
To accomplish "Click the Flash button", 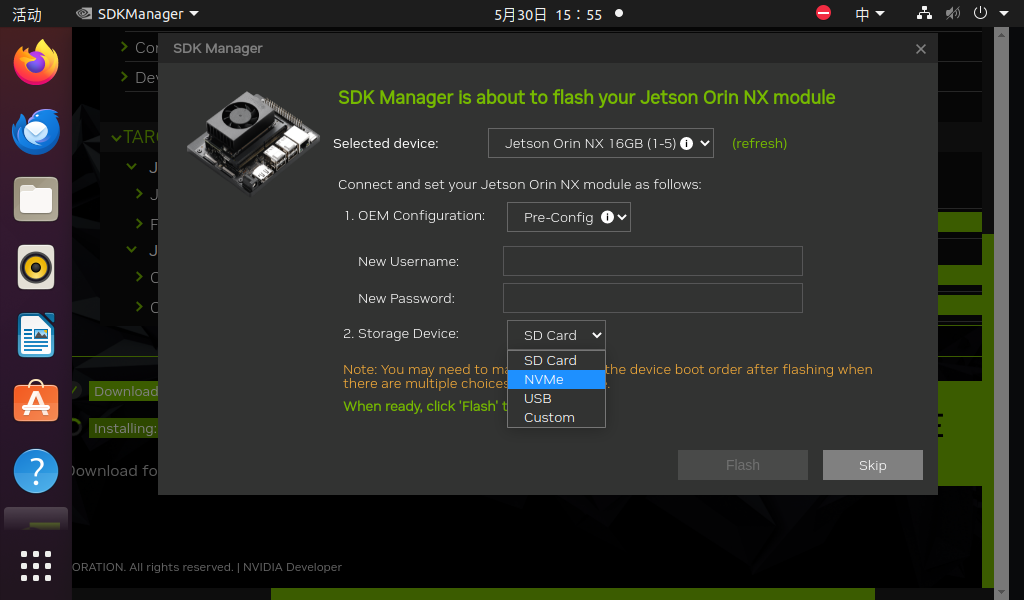I will [743, 465].
